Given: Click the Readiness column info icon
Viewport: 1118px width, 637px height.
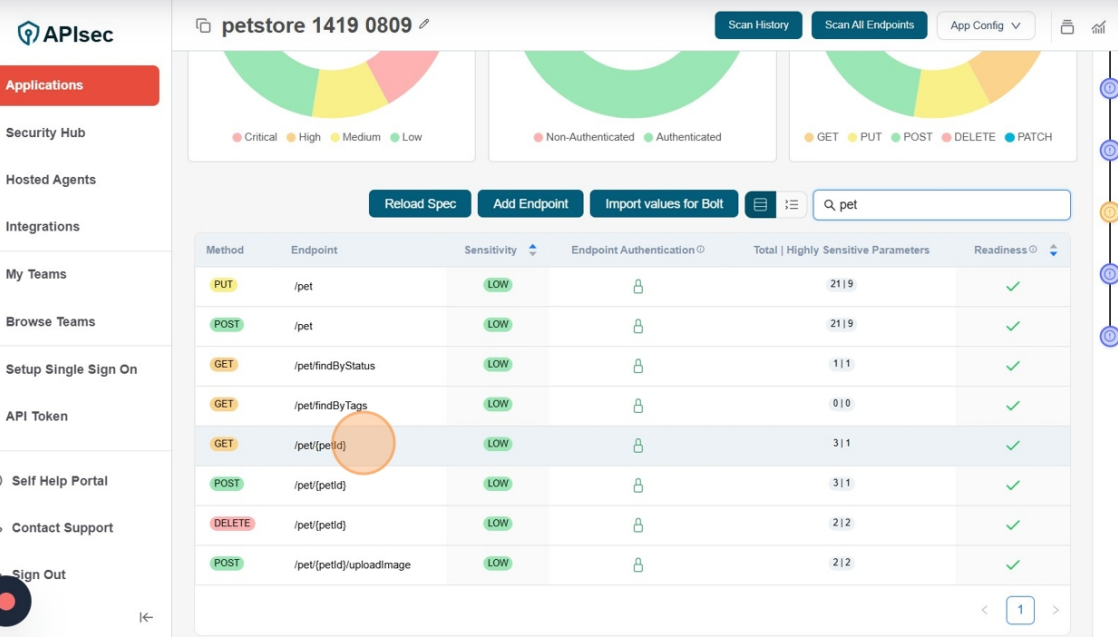Looking at the screenshot, I should pyautogui.click(x=1031, y=250).
